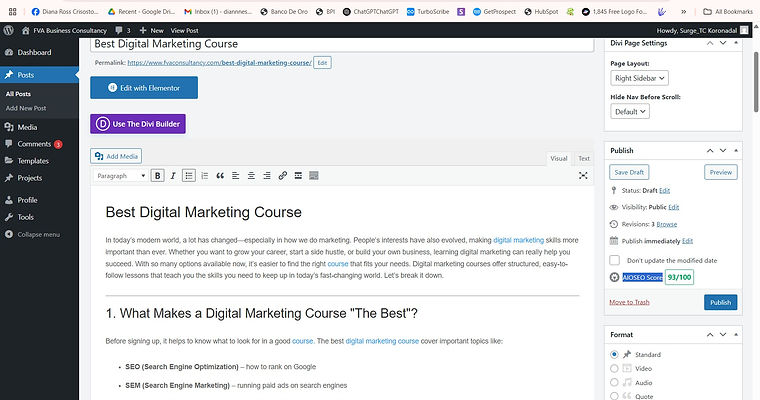Image resolution: width=760 pixels, height=400 pixels.
Task: Open Media in the admin sidebar
Action: point(27,127)
